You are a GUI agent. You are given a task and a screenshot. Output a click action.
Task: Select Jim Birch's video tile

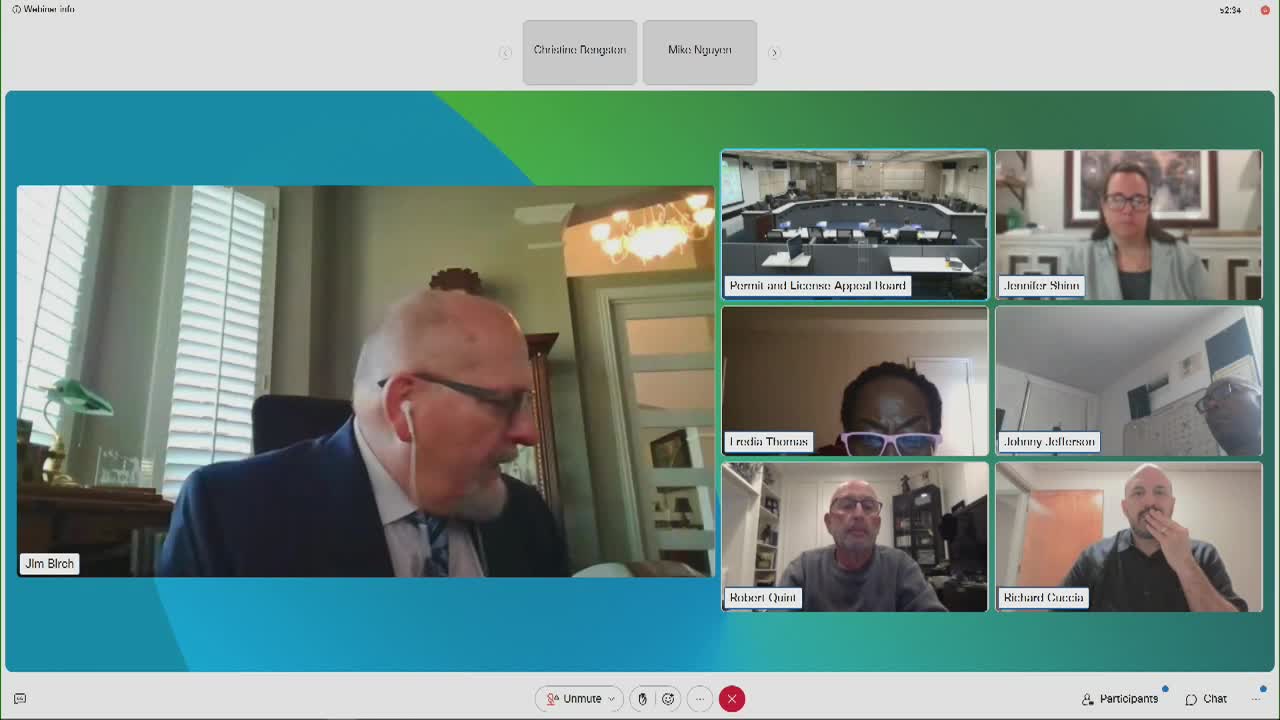pos(365,381)
